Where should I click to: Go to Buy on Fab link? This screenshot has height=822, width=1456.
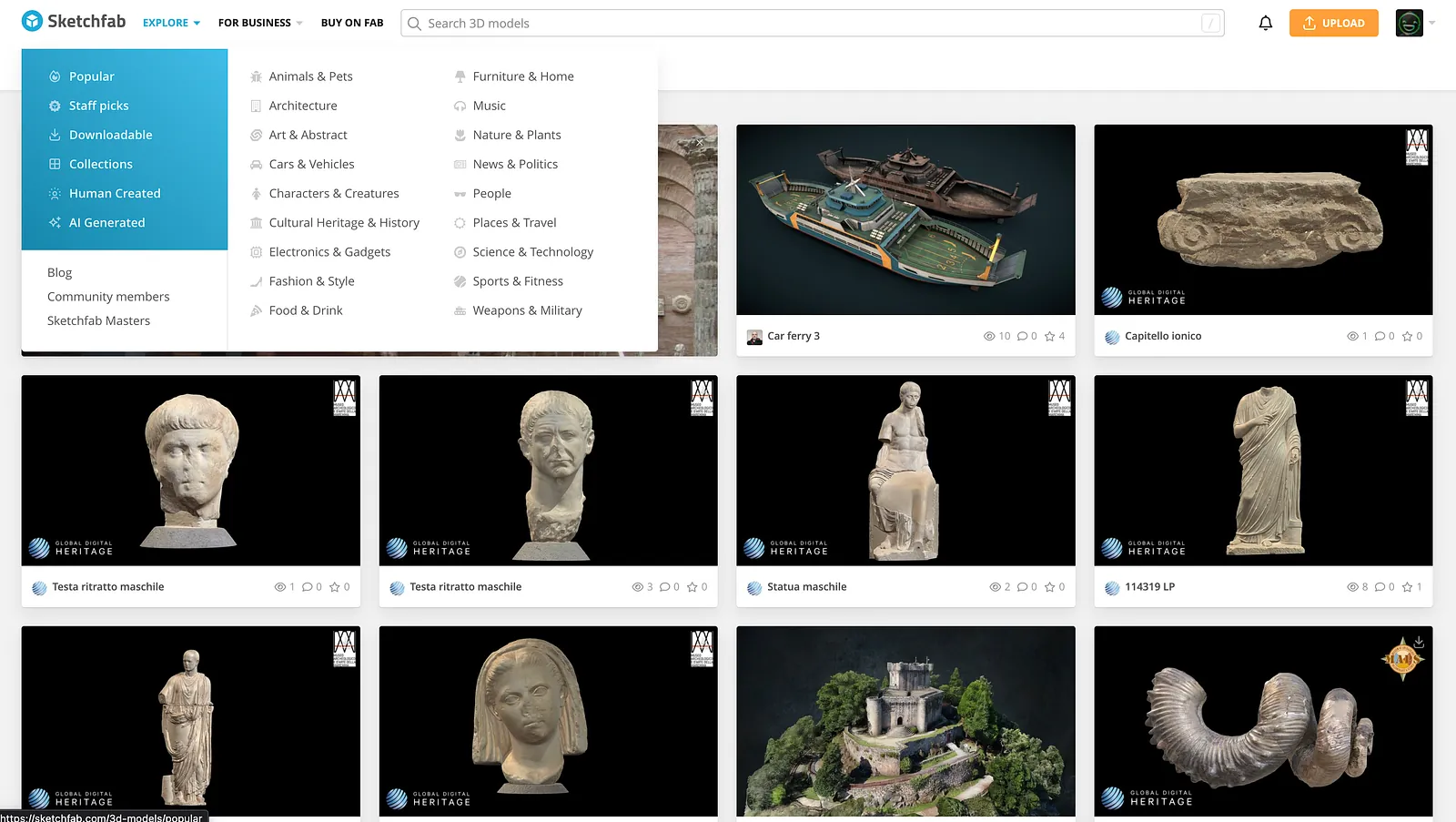tap(352, 23)
